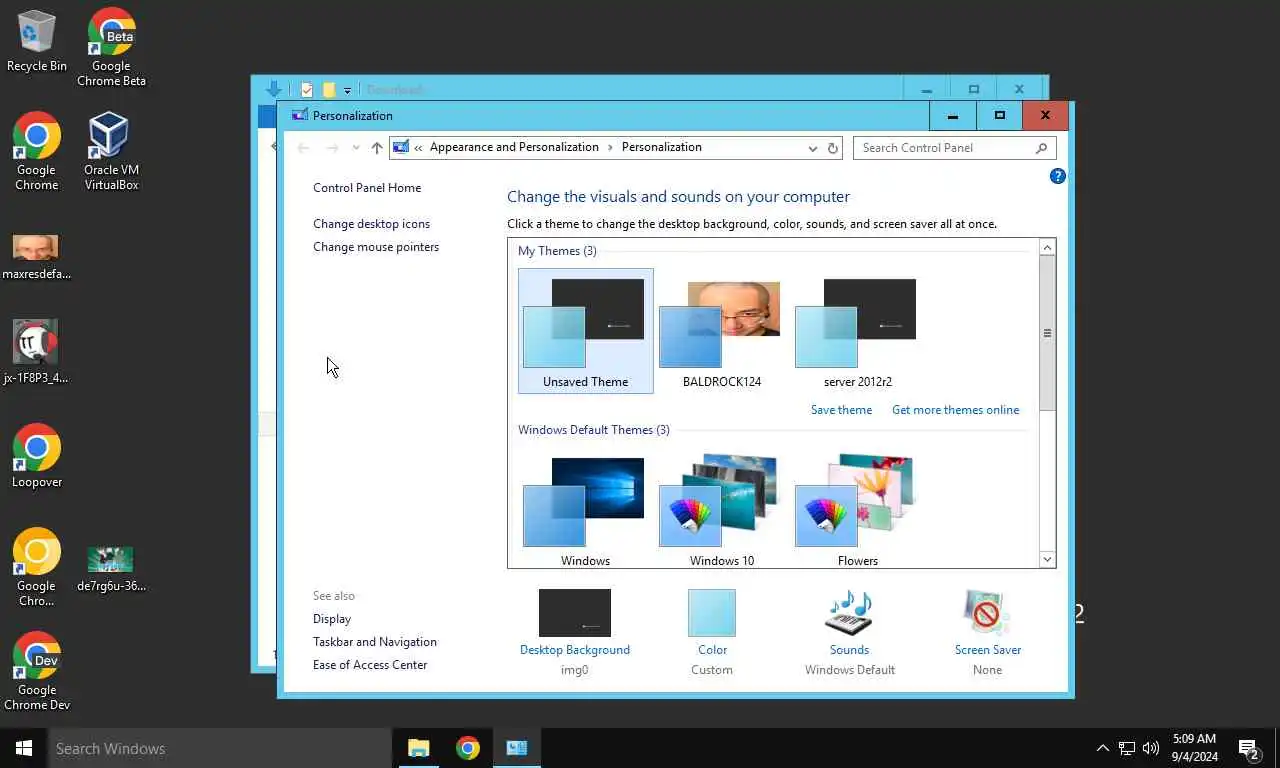Click the theme list scroll up arrow
This screenshot has width=1280, height=768.
pos(1047,248)
